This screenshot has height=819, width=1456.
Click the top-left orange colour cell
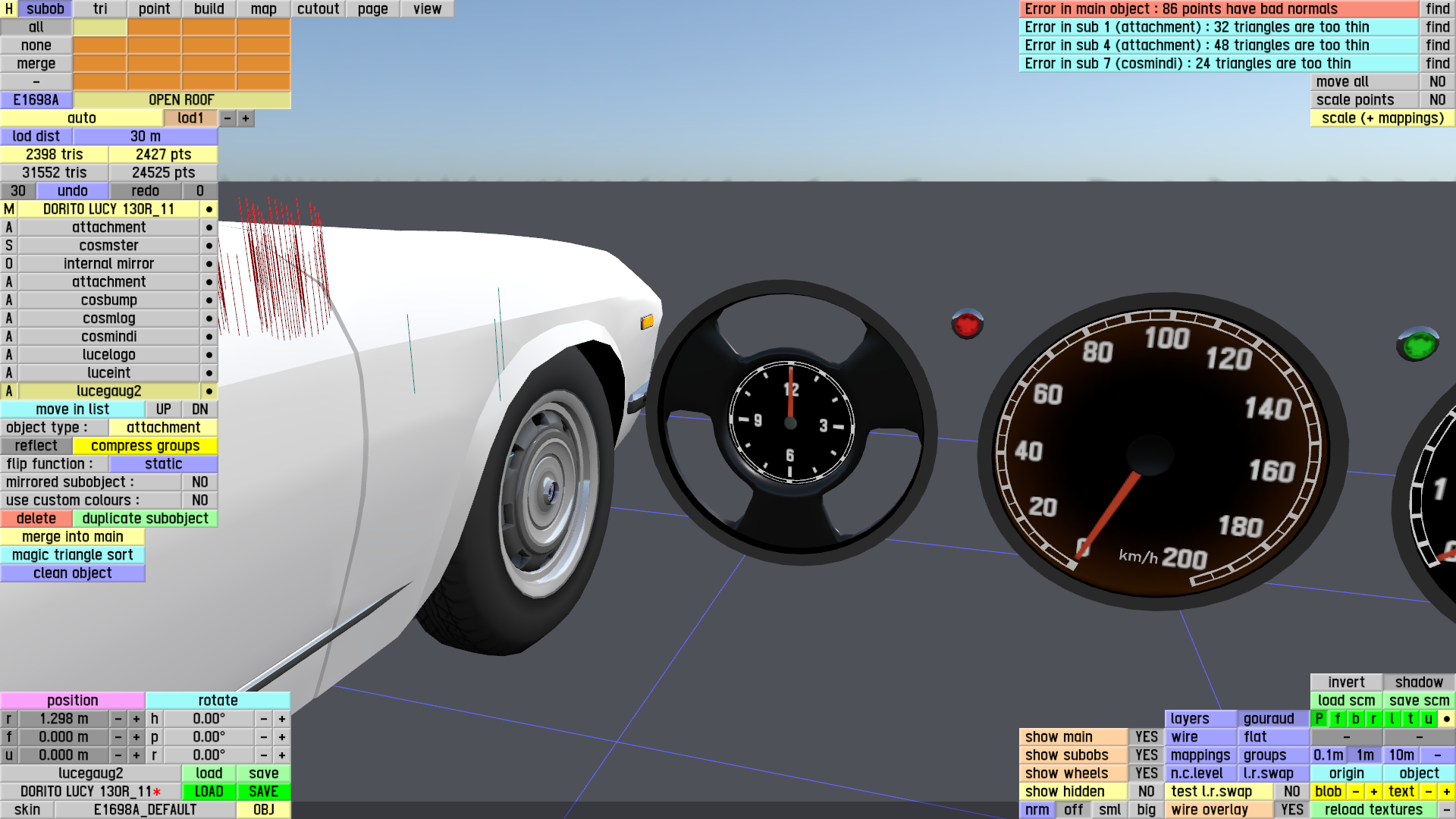(x=154, y=27)
